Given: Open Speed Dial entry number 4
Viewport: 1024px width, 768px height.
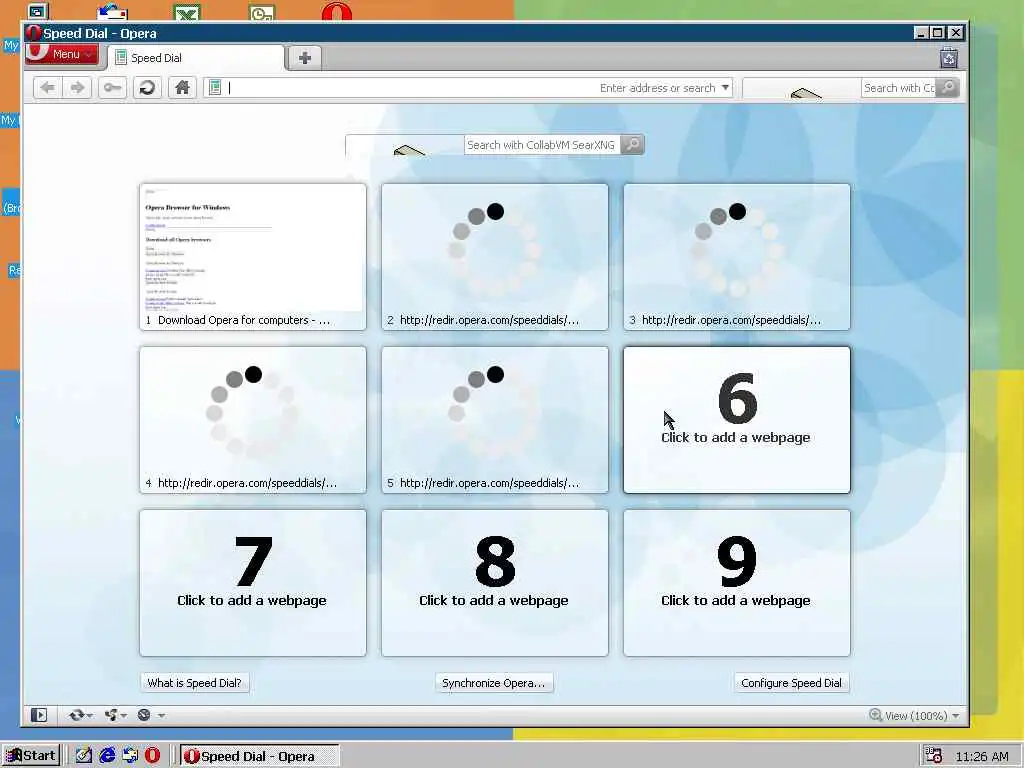Looking at the screenshot, I should [253, 420].
